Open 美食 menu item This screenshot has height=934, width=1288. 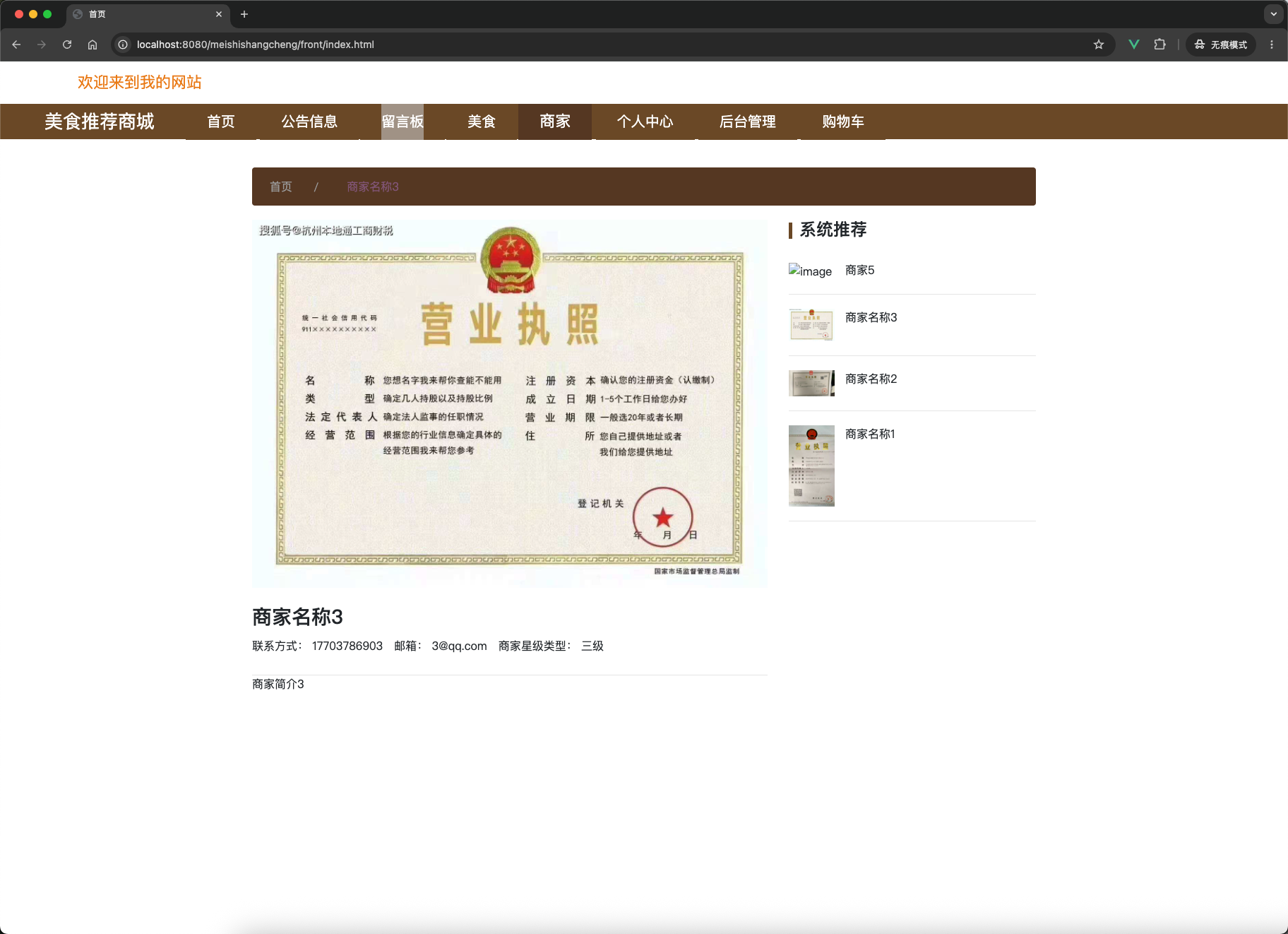click(x=482, y=122)
